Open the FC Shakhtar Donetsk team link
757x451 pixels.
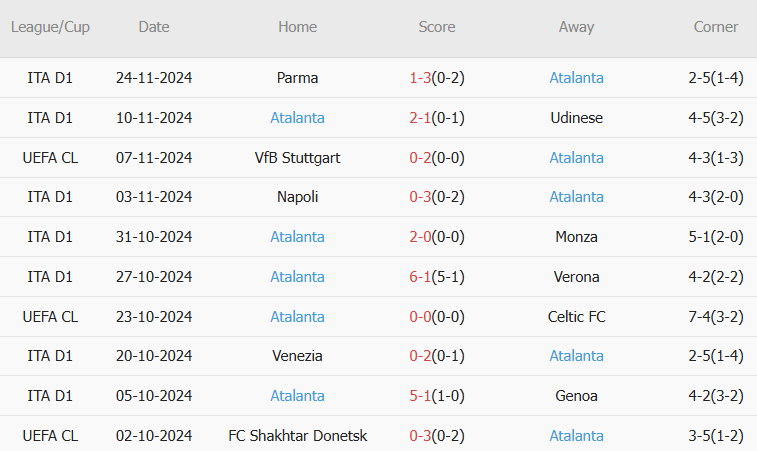(297, 436)
